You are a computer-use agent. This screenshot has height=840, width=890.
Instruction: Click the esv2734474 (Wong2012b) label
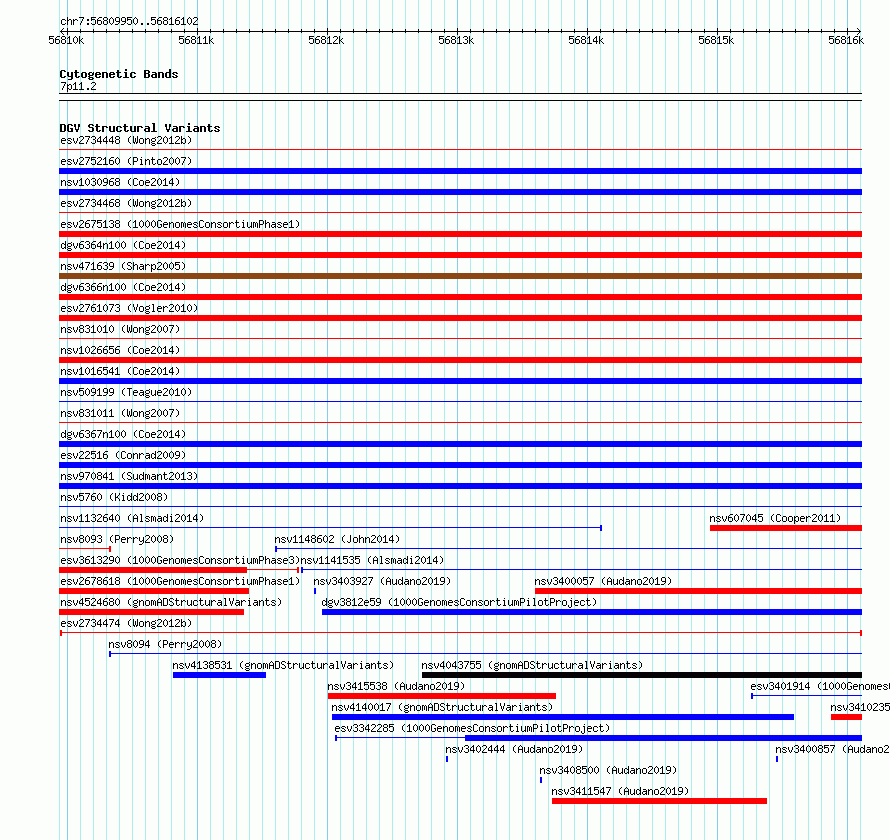pyautogui.click(x=126, y=623)
